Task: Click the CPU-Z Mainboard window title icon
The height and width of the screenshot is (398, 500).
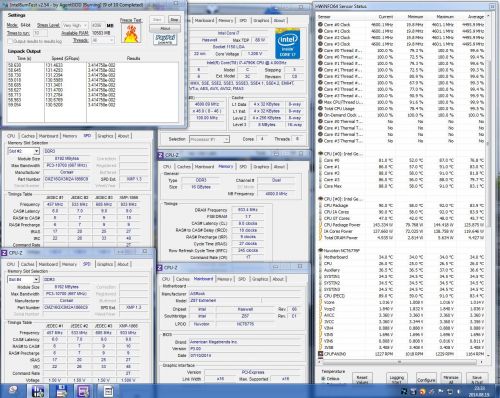Action: 160,268
